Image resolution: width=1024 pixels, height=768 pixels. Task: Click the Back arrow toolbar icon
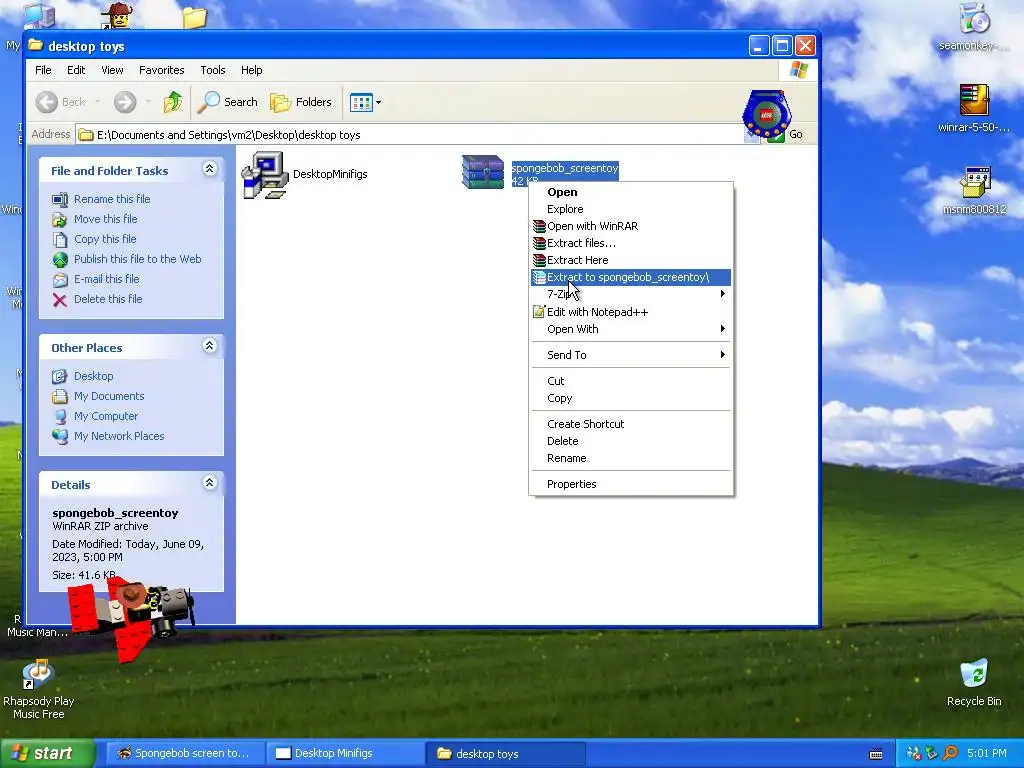pyautogui.click(x=46, y=102)
